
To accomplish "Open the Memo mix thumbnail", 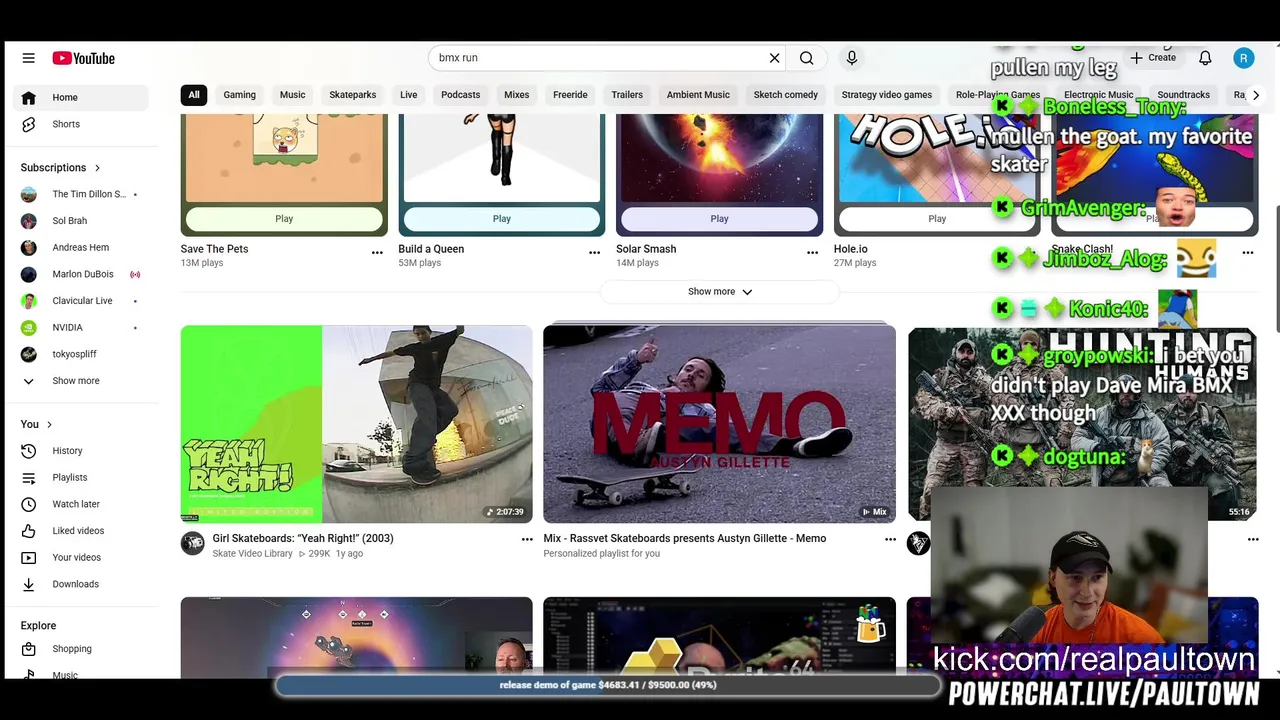I will (x=719, y=424).
